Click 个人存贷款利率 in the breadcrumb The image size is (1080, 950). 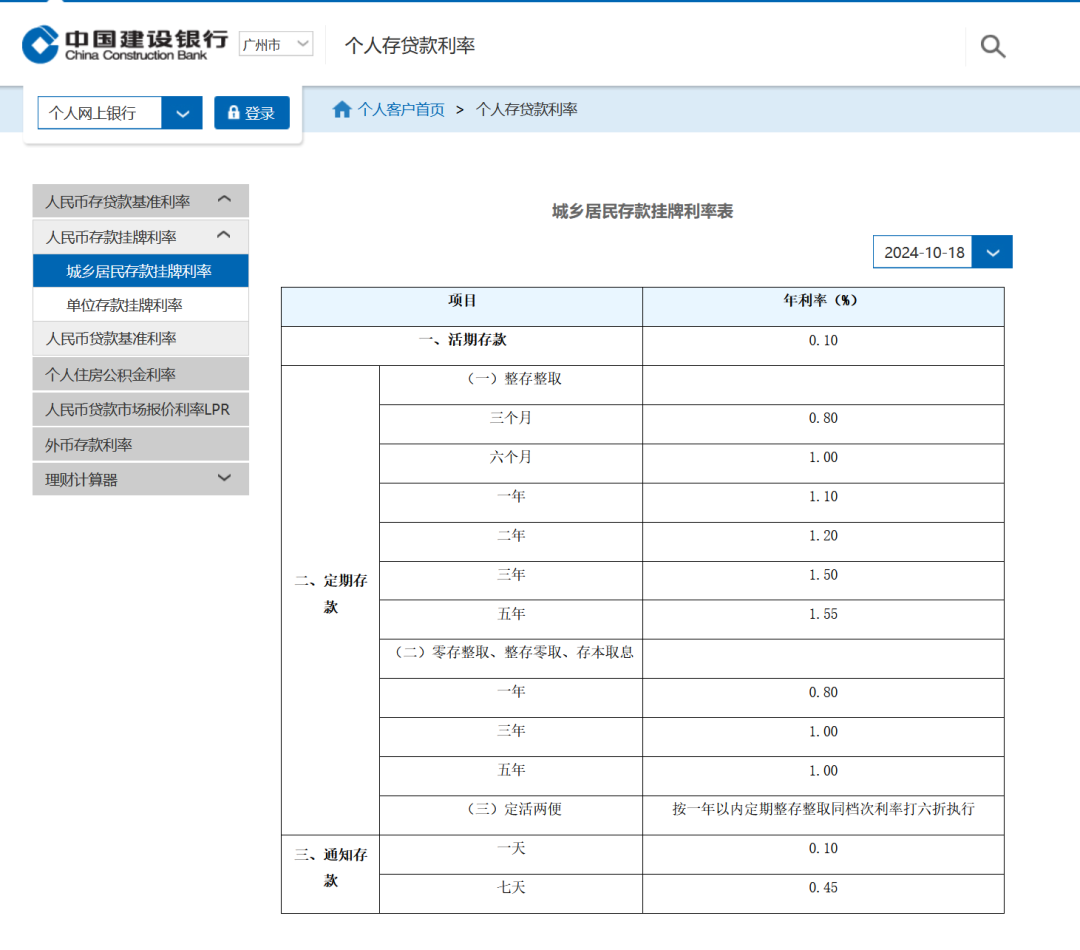526,109
